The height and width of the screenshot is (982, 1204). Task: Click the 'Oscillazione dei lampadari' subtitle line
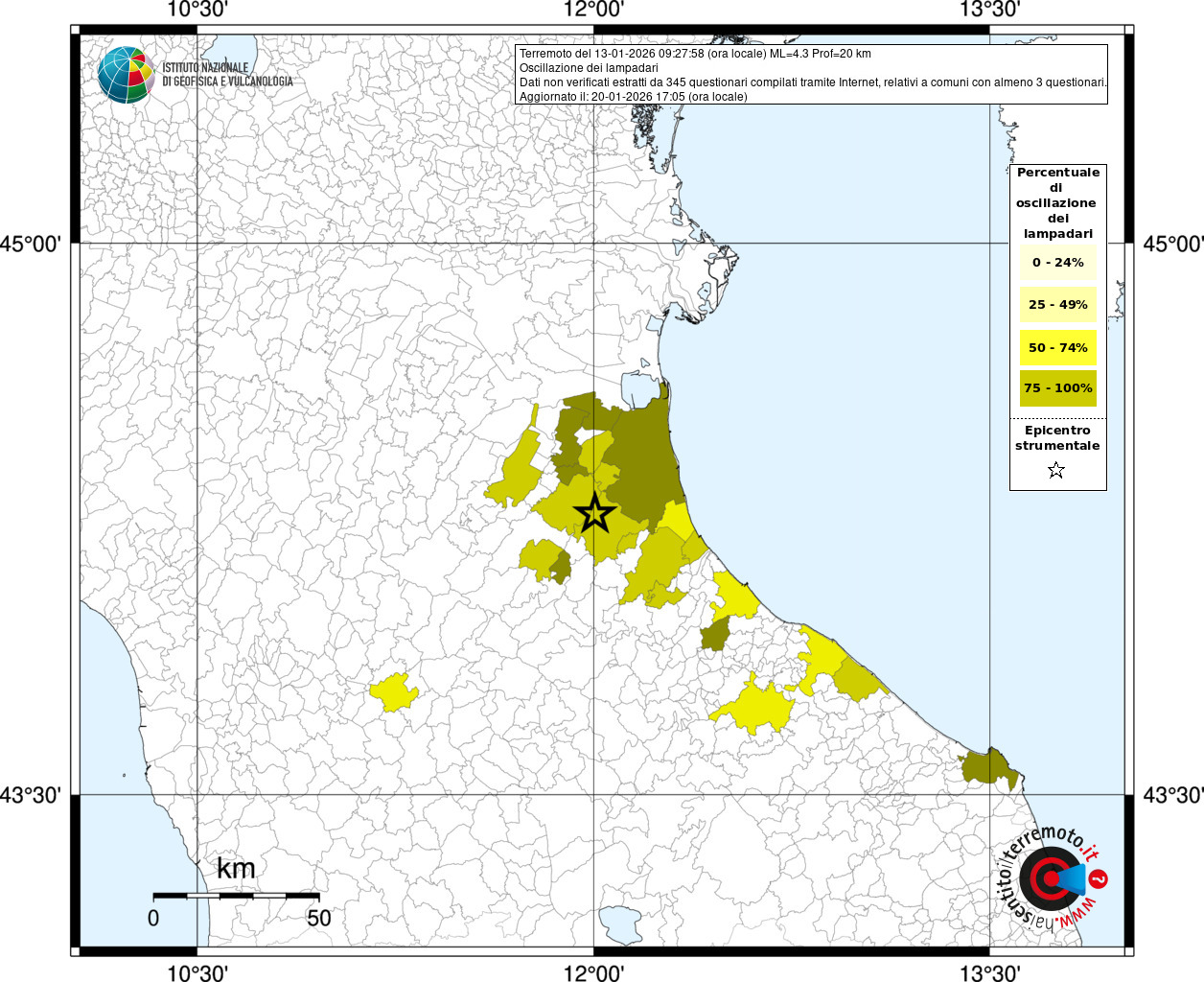click(589, 68)
